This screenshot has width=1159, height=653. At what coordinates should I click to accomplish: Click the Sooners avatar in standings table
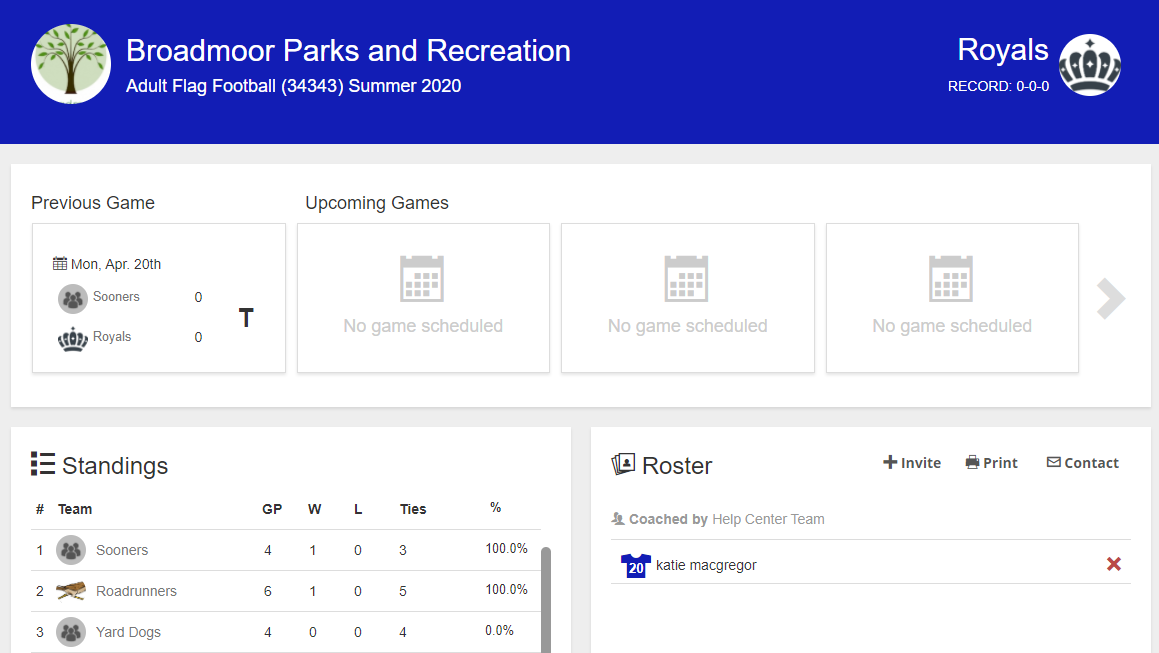(x=71, y=550)
